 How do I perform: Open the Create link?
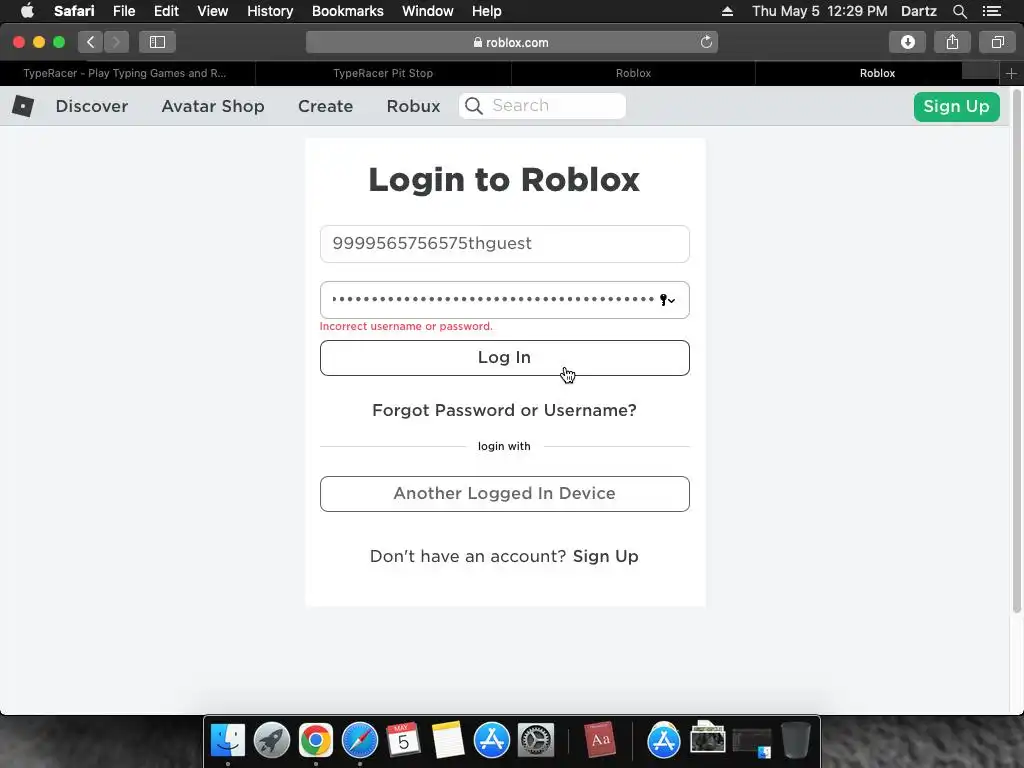point(325,106)
